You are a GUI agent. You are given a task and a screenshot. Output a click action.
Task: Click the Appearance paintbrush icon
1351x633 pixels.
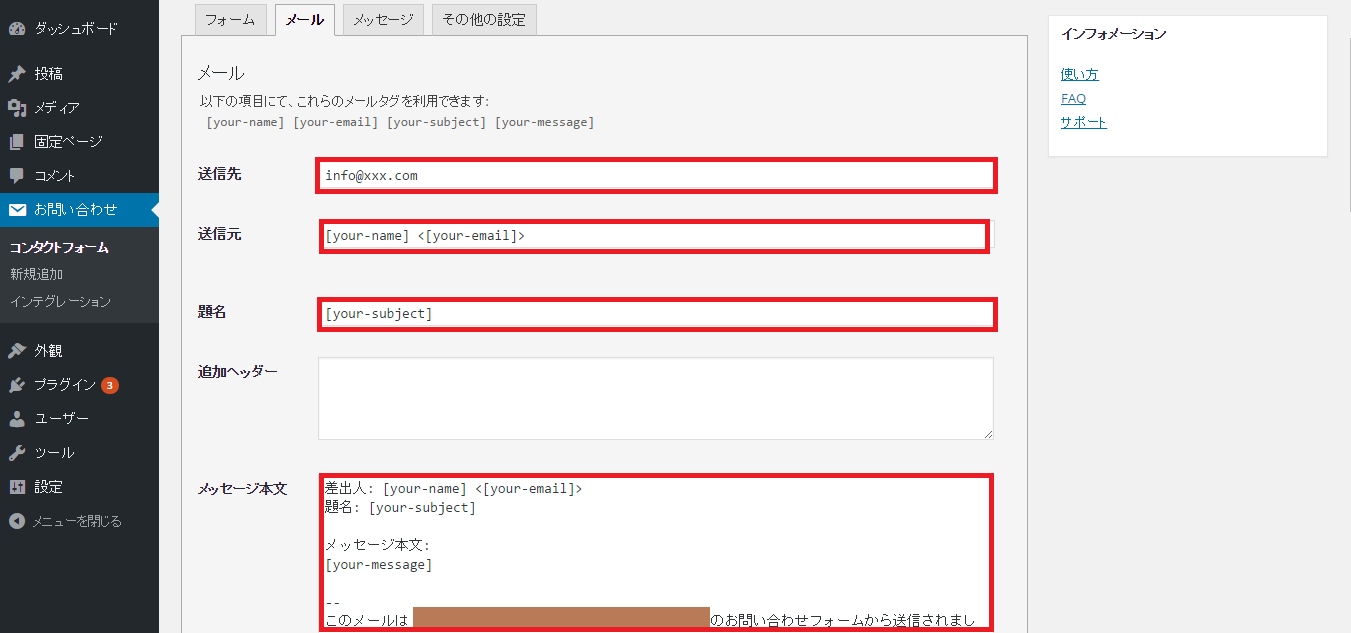point(17,351)
